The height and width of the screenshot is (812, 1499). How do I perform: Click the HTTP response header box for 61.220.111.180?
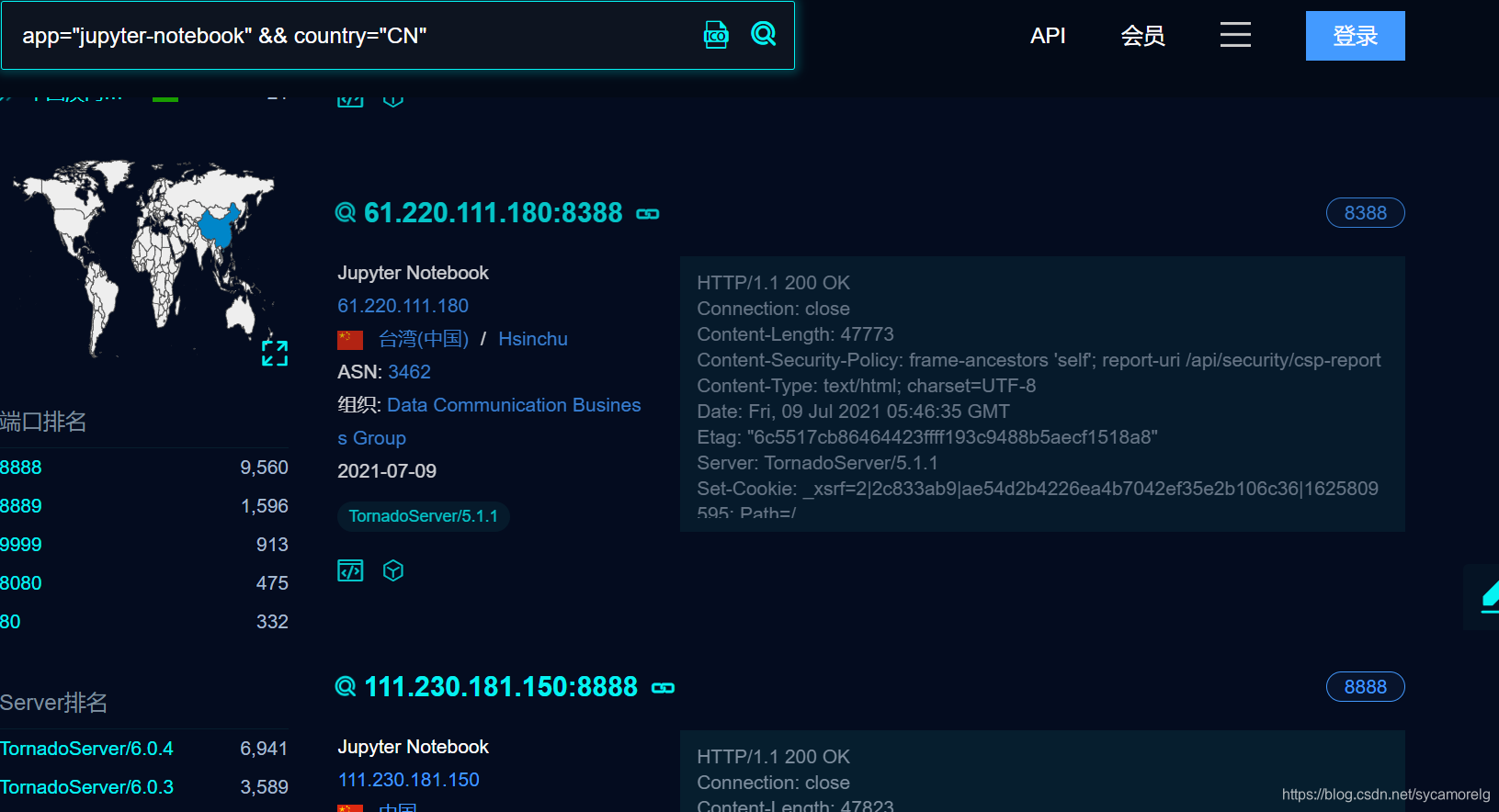click(x=1042, y=394)
